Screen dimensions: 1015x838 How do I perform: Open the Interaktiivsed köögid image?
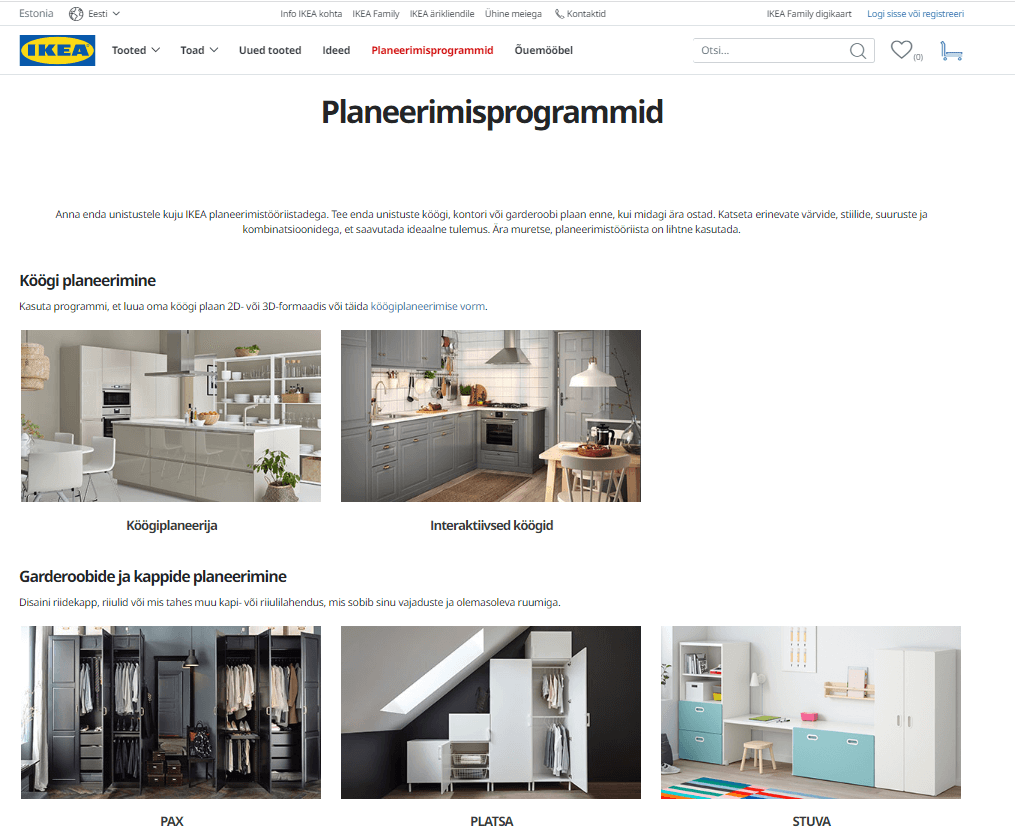point(491,415)
